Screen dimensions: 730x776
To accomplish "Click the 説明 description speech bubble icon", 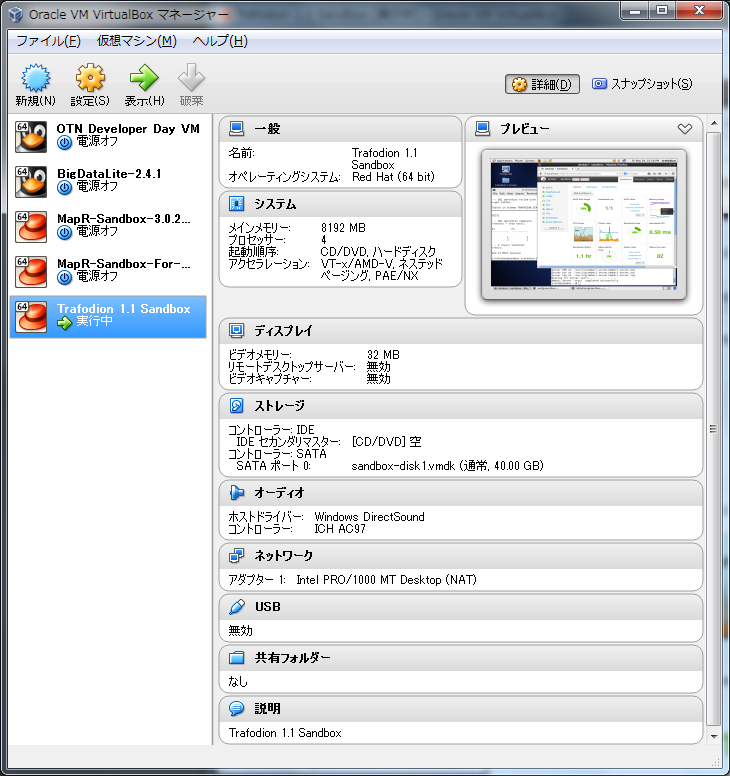I will point(237,709).
